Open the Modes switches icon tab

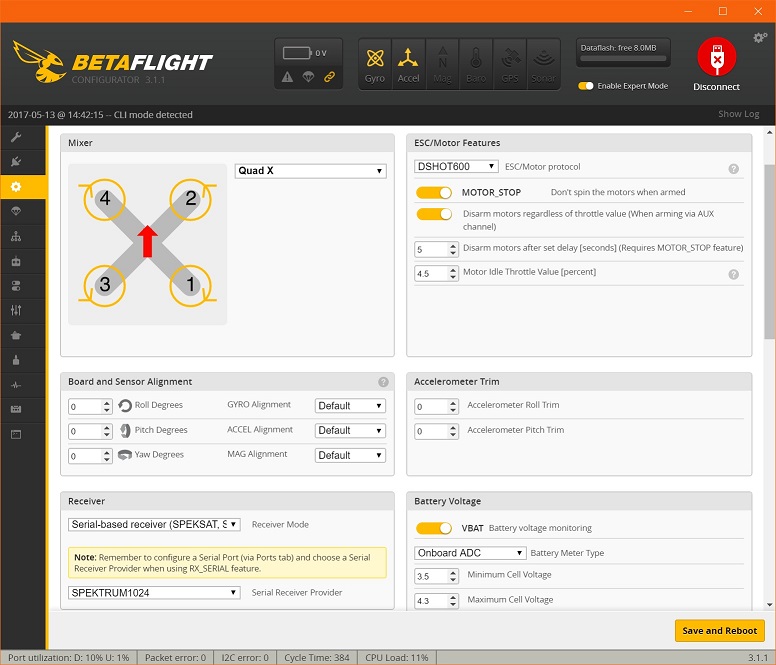point(16,285)
